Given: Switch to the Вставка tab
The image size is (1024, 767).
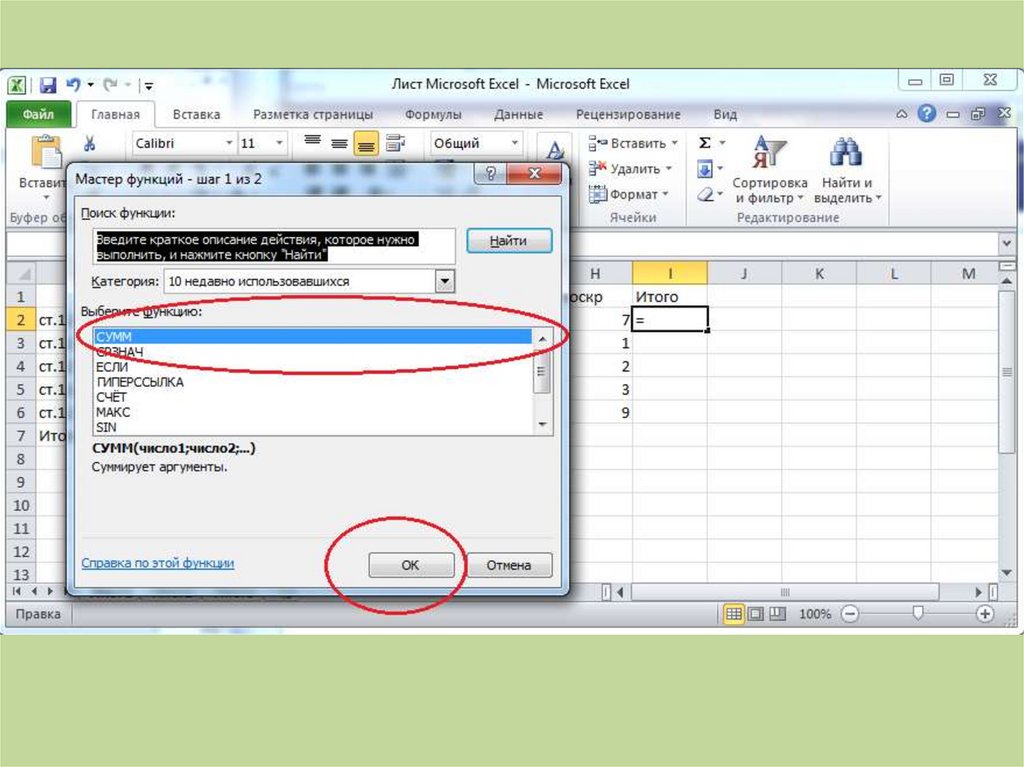Looking at the screenshot, I should tap(196, 114).
